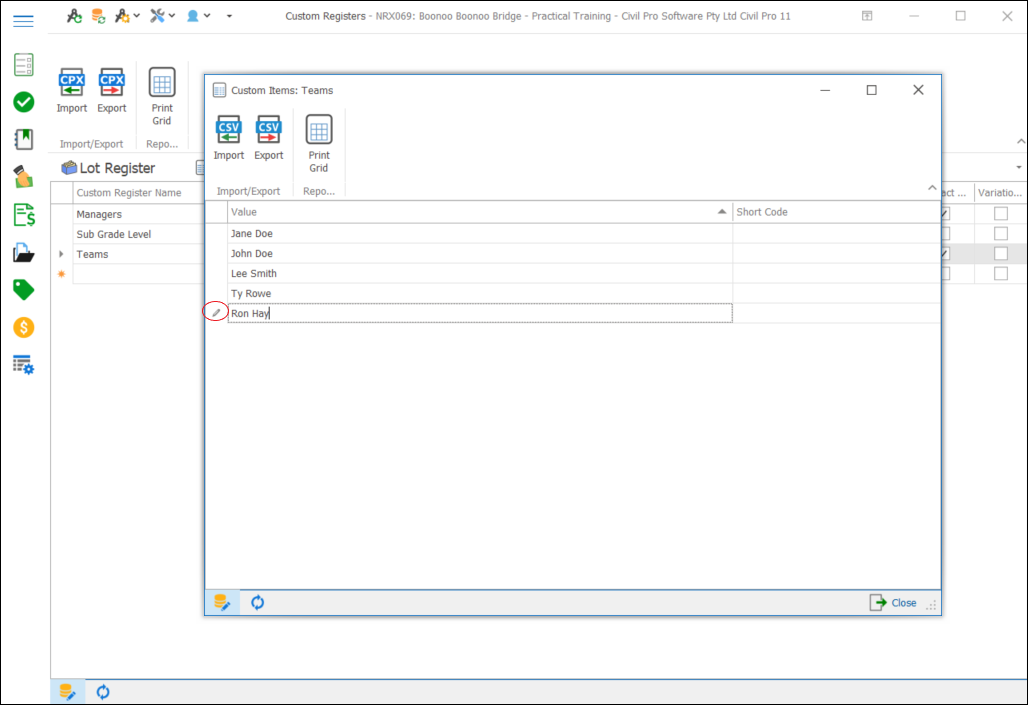The width and height of the screenshot is (1028, 706).
Task: Collapse the Custom Items dialog ribbon
Action: (932, 188)
